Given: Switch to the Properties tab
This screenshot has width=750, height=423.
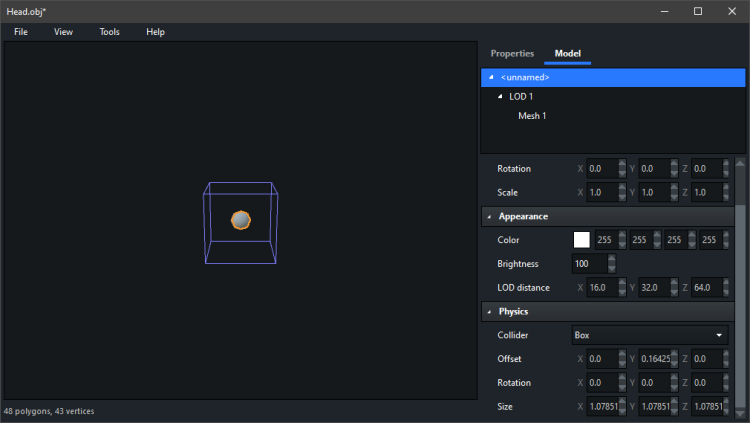Looking at the screenshot, I should (x=512, y=53).
